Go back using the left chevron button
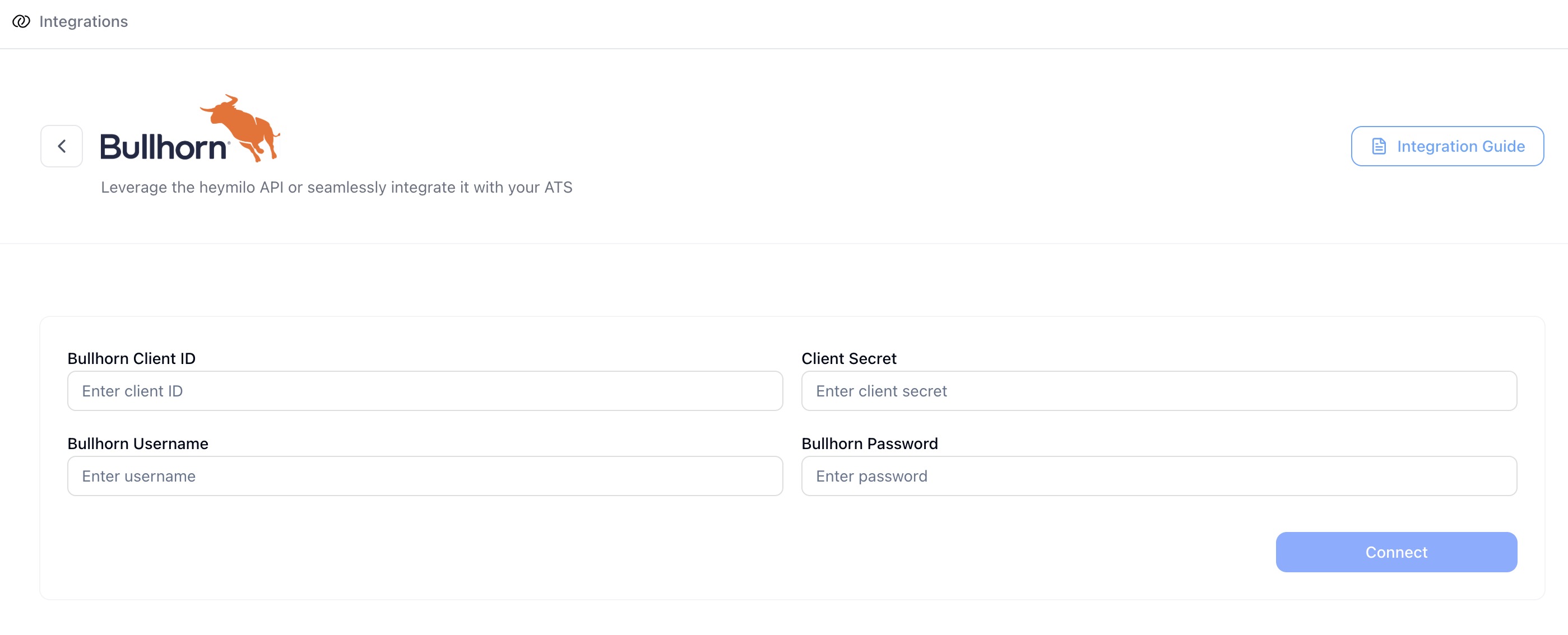1568x635 pixels. coord(62,146)
